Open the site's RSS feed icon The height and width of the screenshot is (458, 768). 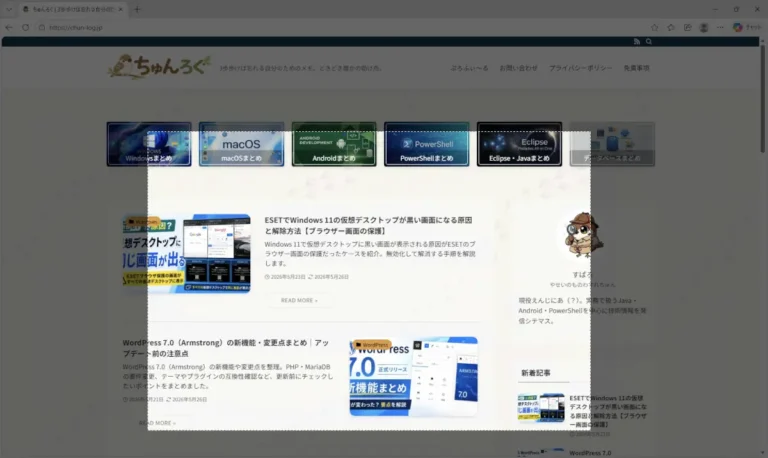pos(637,42)
